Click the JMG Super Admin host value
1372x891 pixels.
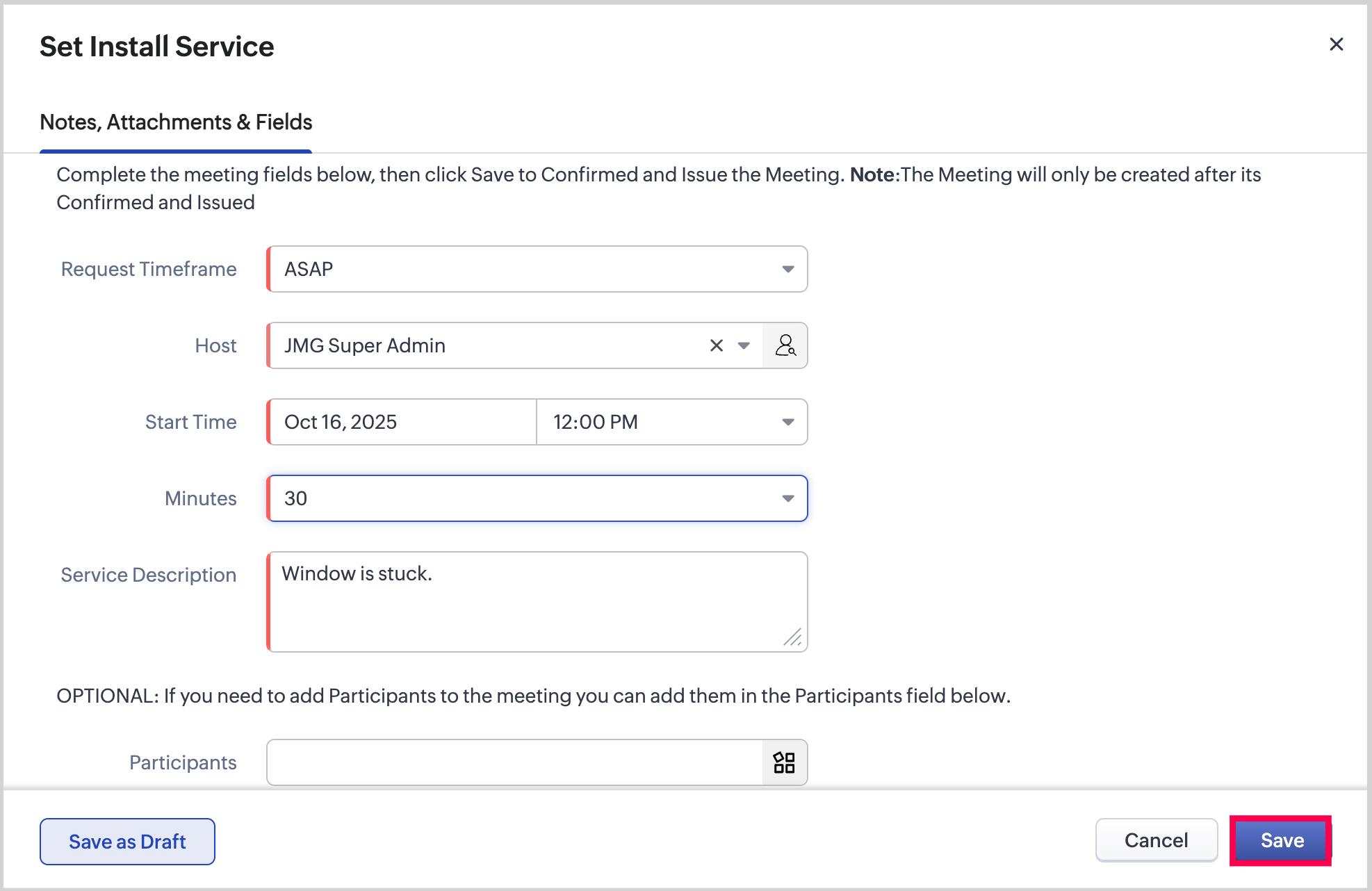coord(365,345)
